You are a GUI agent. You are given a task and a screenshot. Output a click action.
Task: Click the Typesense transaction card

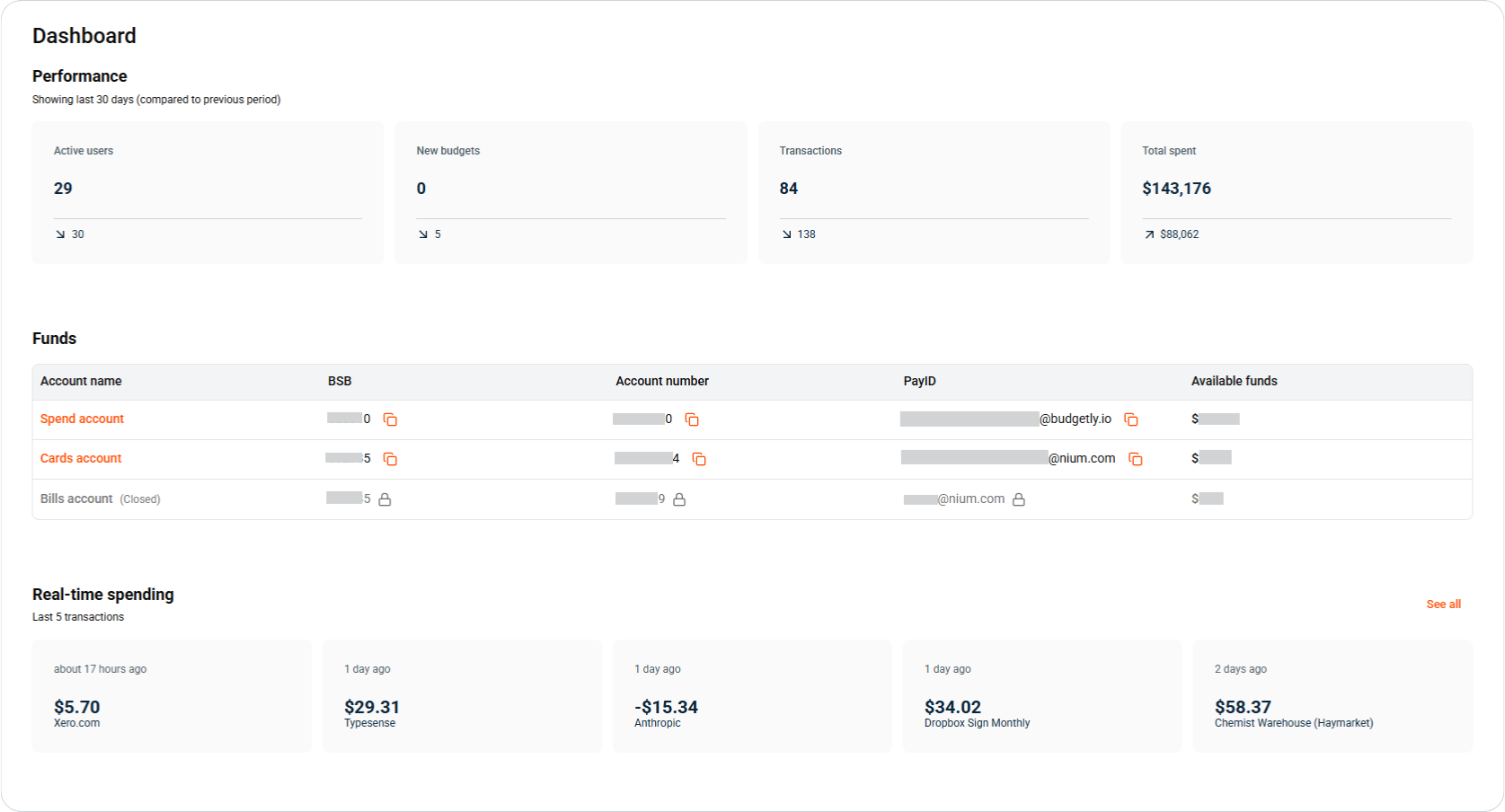tap(462, 696)
